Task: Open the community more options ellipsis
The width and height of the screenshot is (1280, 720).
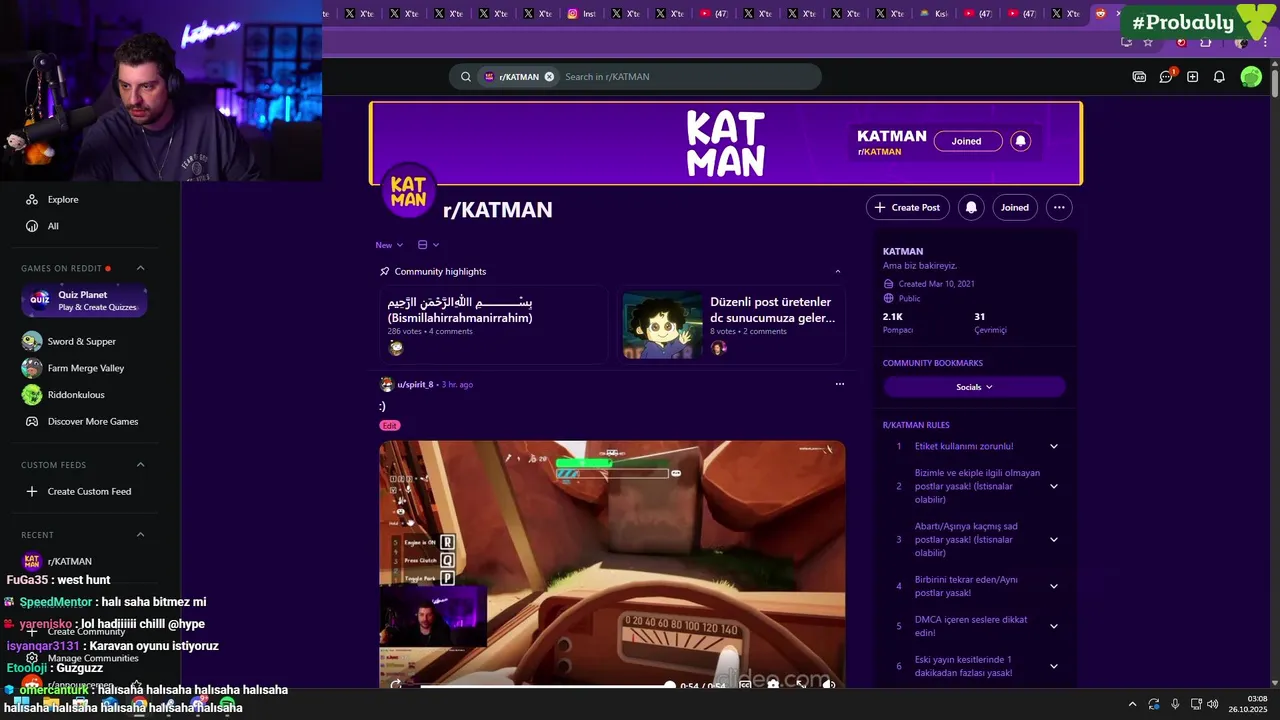Action: click(x=1059, y=207)
